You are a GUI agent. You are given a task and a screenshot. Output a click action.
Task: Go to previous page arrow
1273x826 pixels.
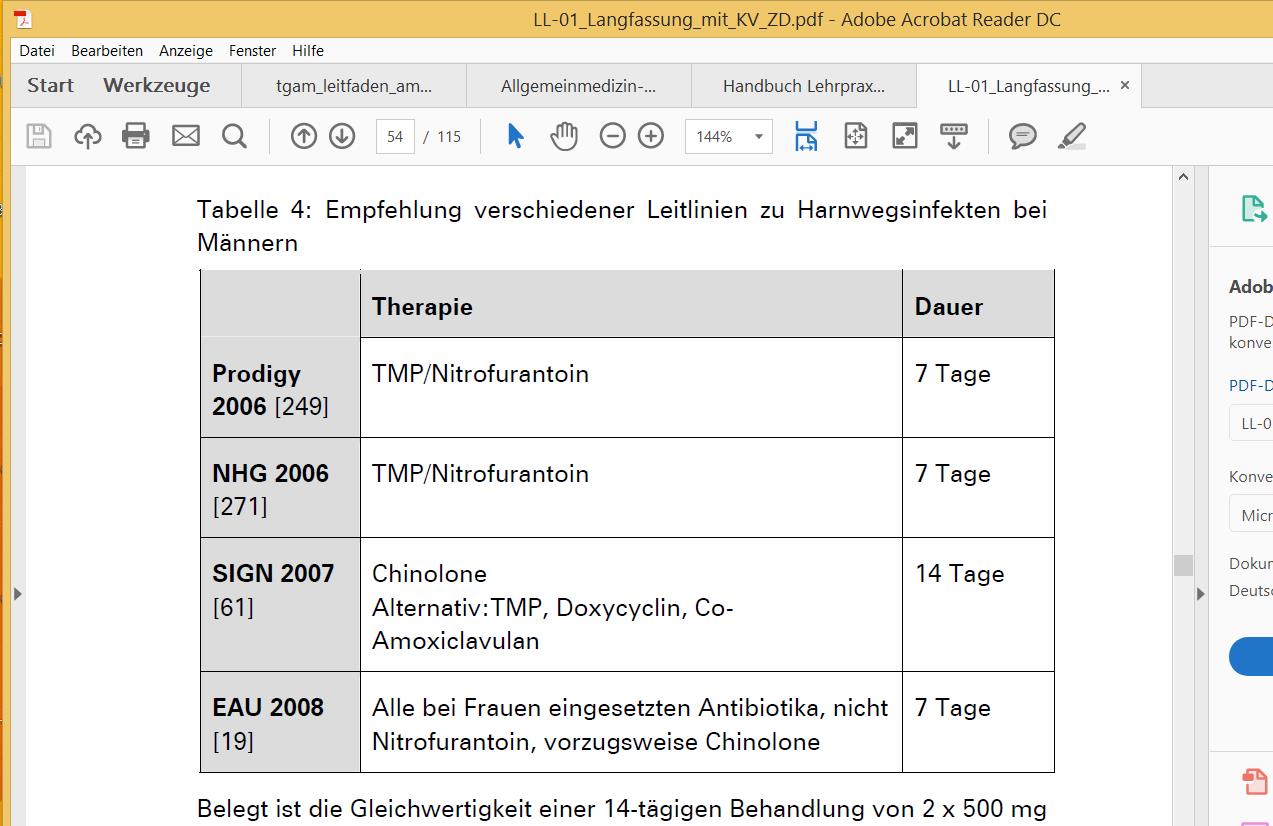[x=303, y=136]
